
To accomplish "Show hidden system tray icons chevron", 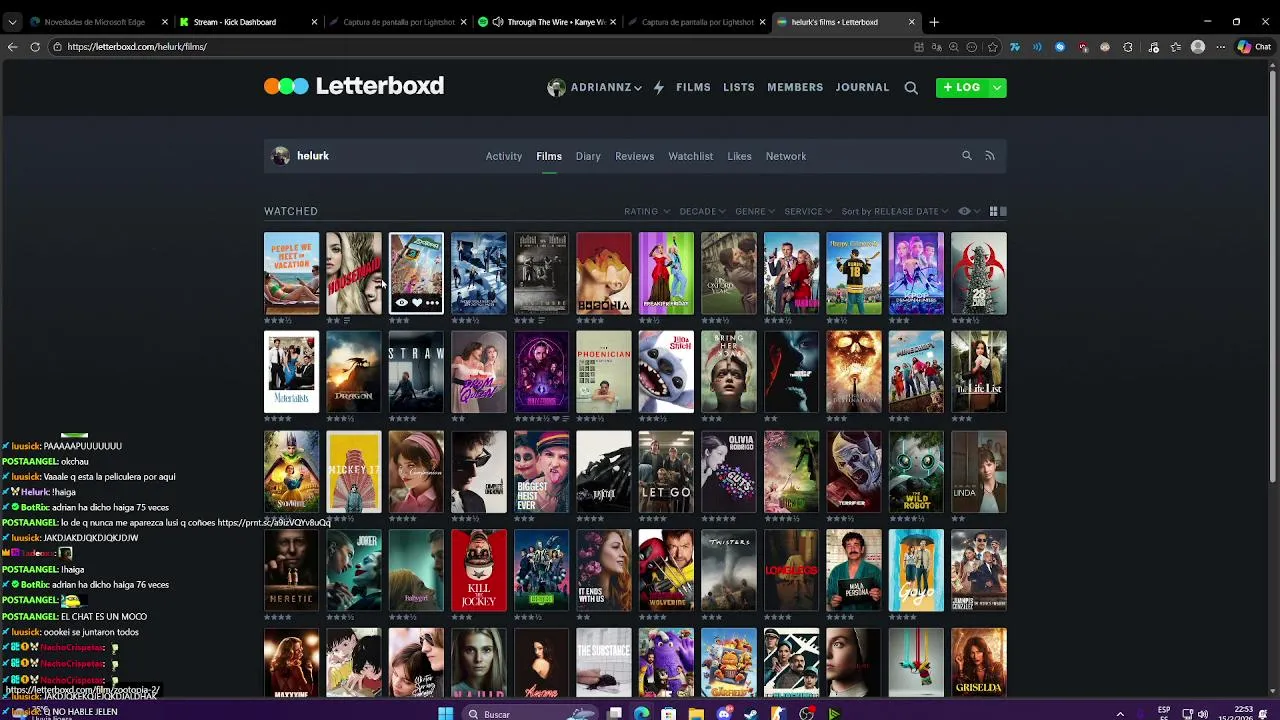I will 1120,714.
